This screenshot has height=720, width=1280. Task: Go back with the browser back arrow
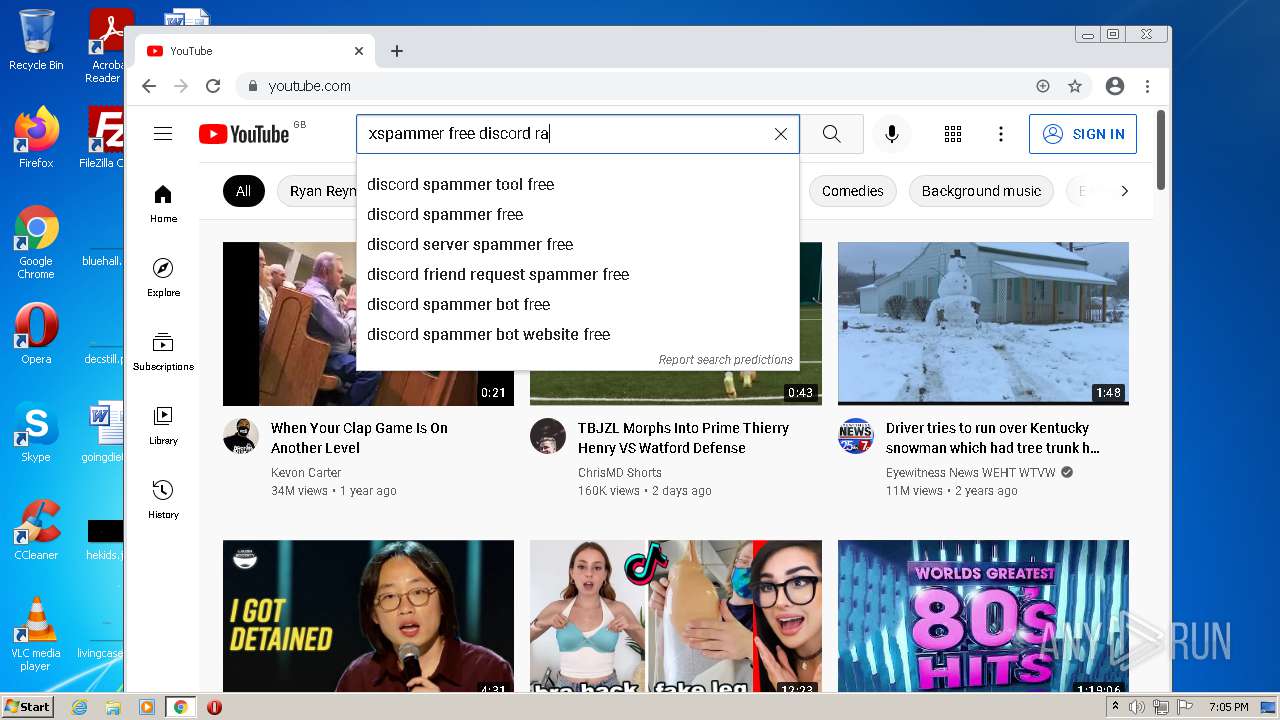(x=149, y=86)
